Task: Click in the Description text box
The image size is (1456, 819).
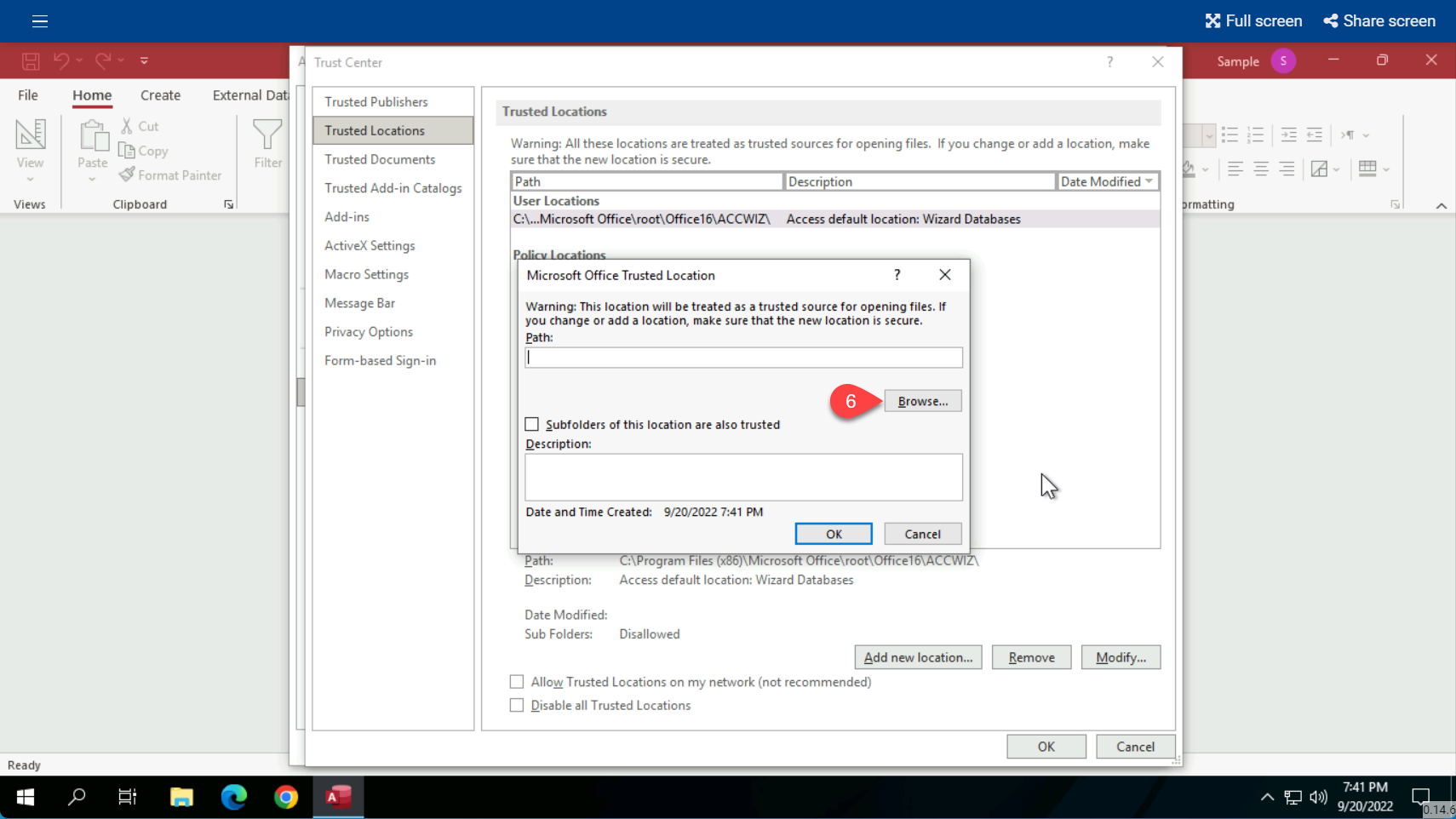Action: tap(743, 477)
